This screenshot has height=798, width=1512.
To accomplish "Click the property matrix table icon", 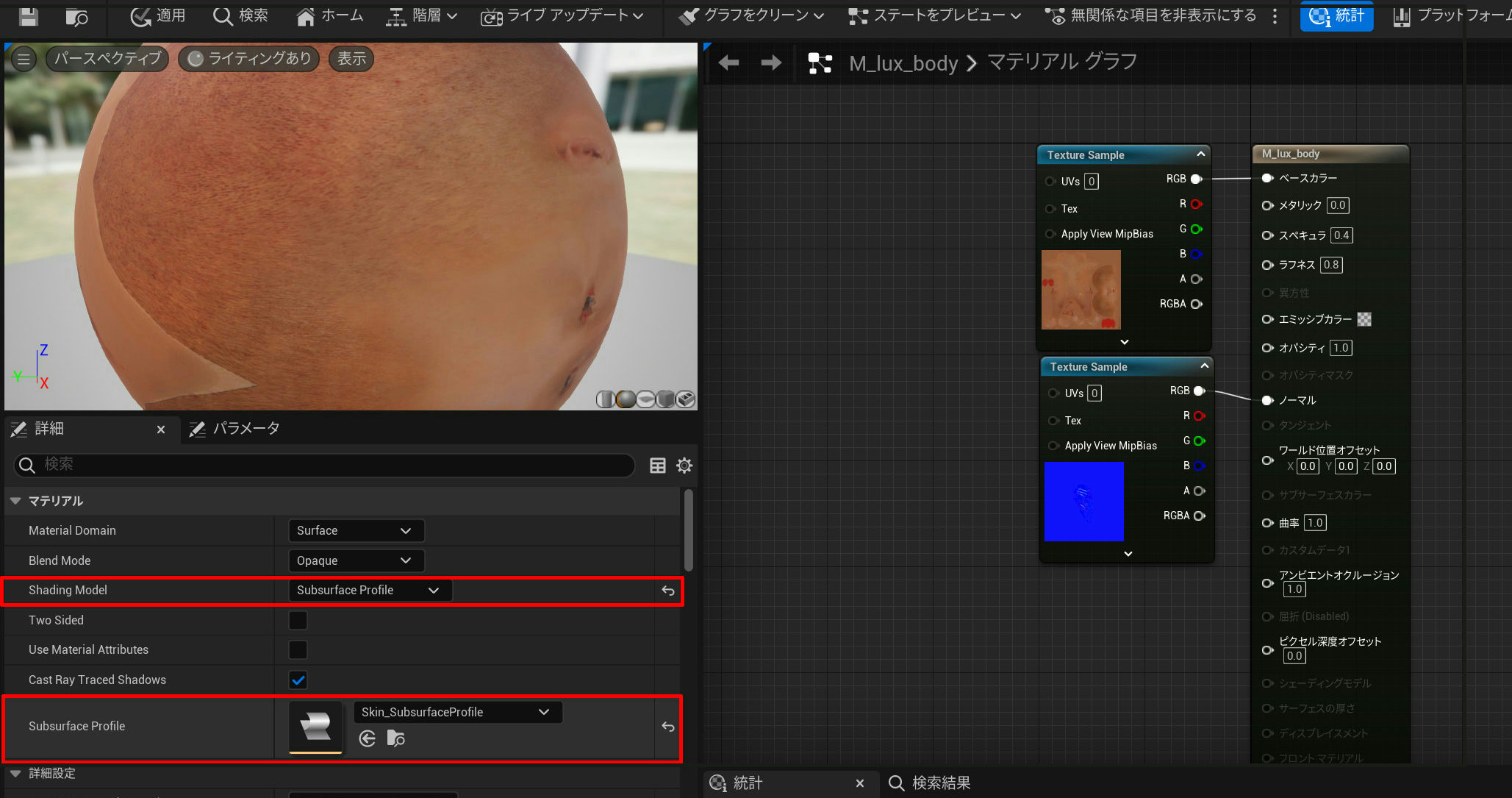I will 657,466.
